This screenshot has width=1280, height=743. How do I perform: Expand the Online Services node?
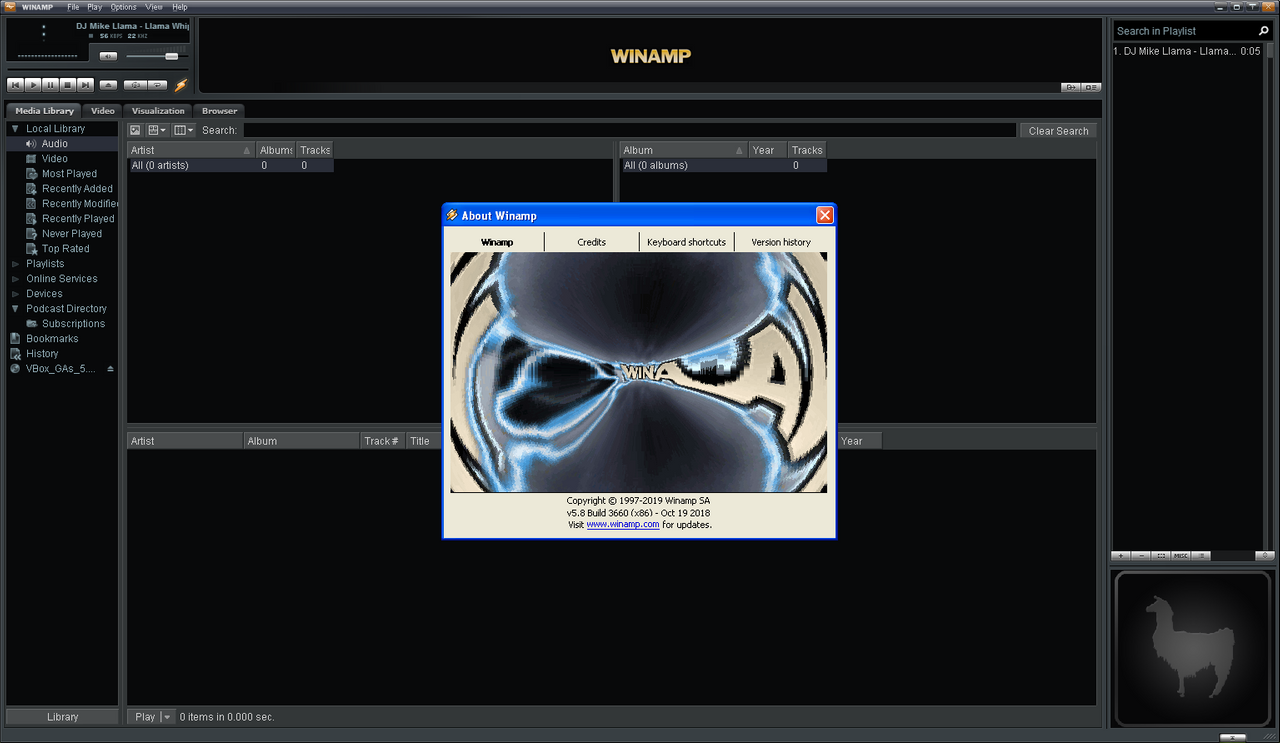tap(15, 279)
